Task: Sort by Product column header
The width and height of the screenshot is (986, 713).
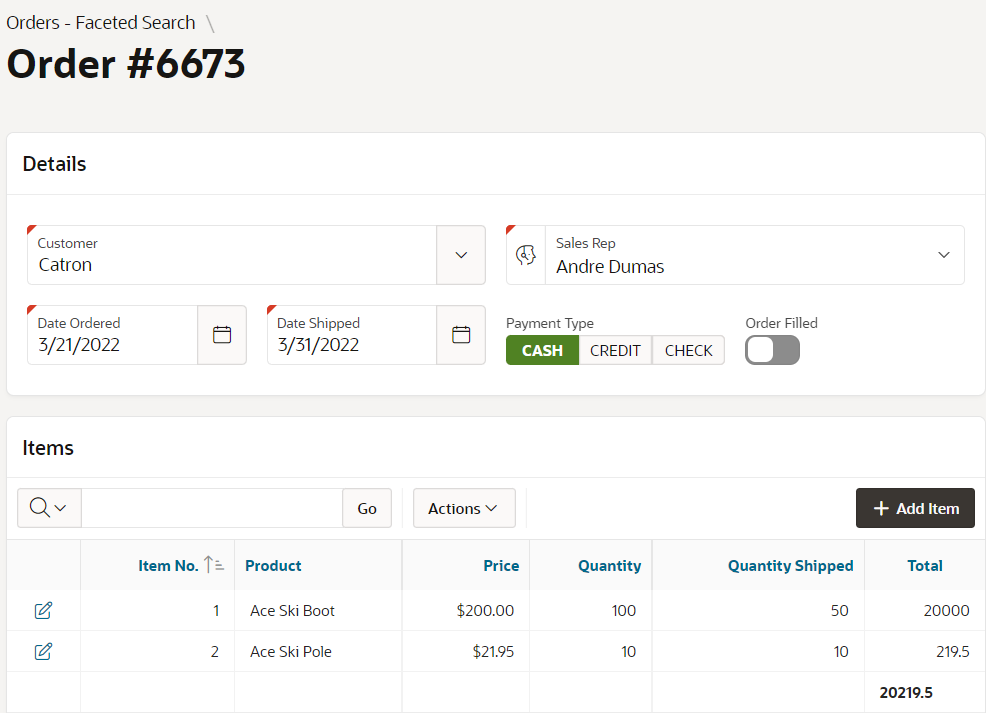Action: (x=273, y=566)
